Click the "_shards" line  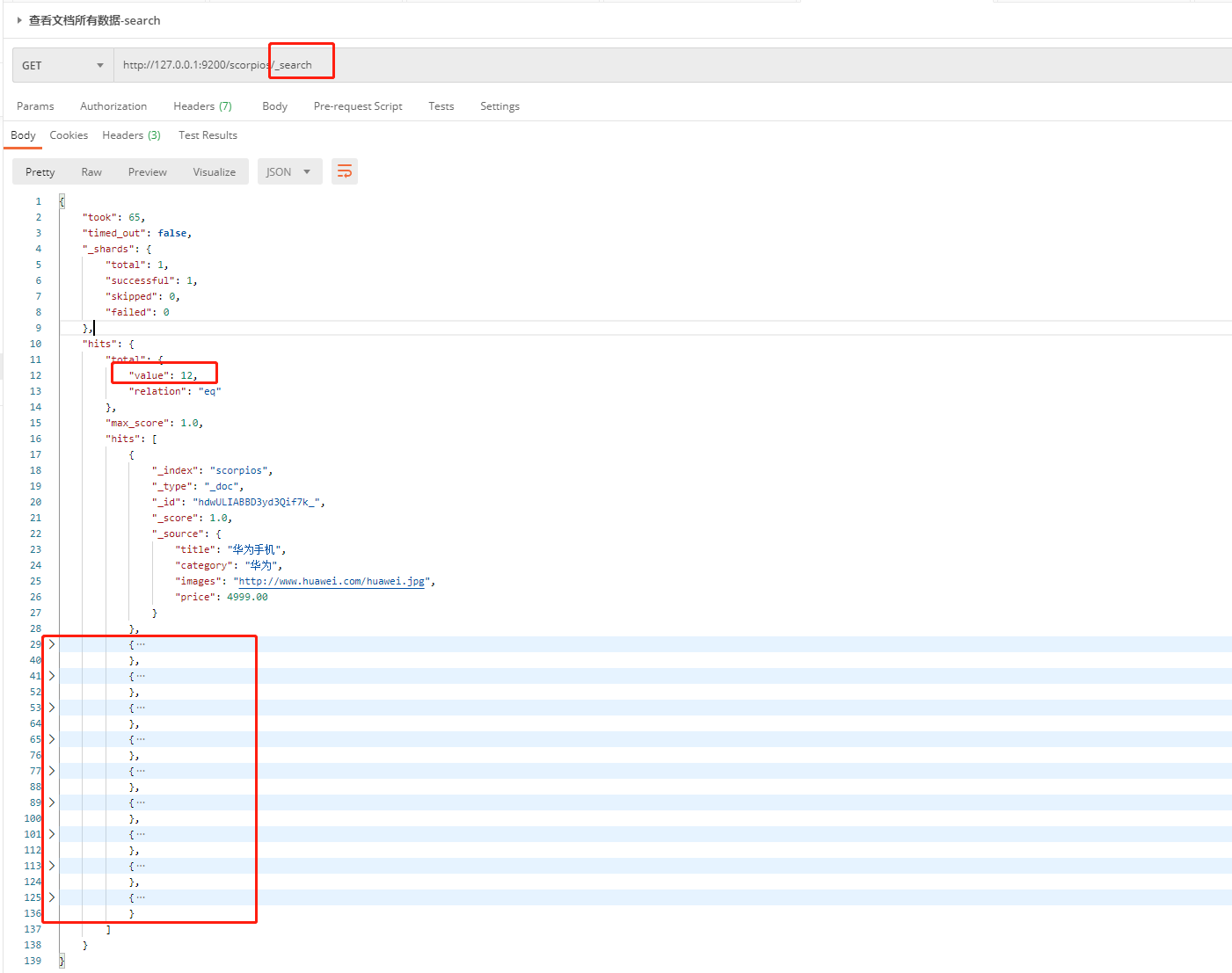(117, 249)
